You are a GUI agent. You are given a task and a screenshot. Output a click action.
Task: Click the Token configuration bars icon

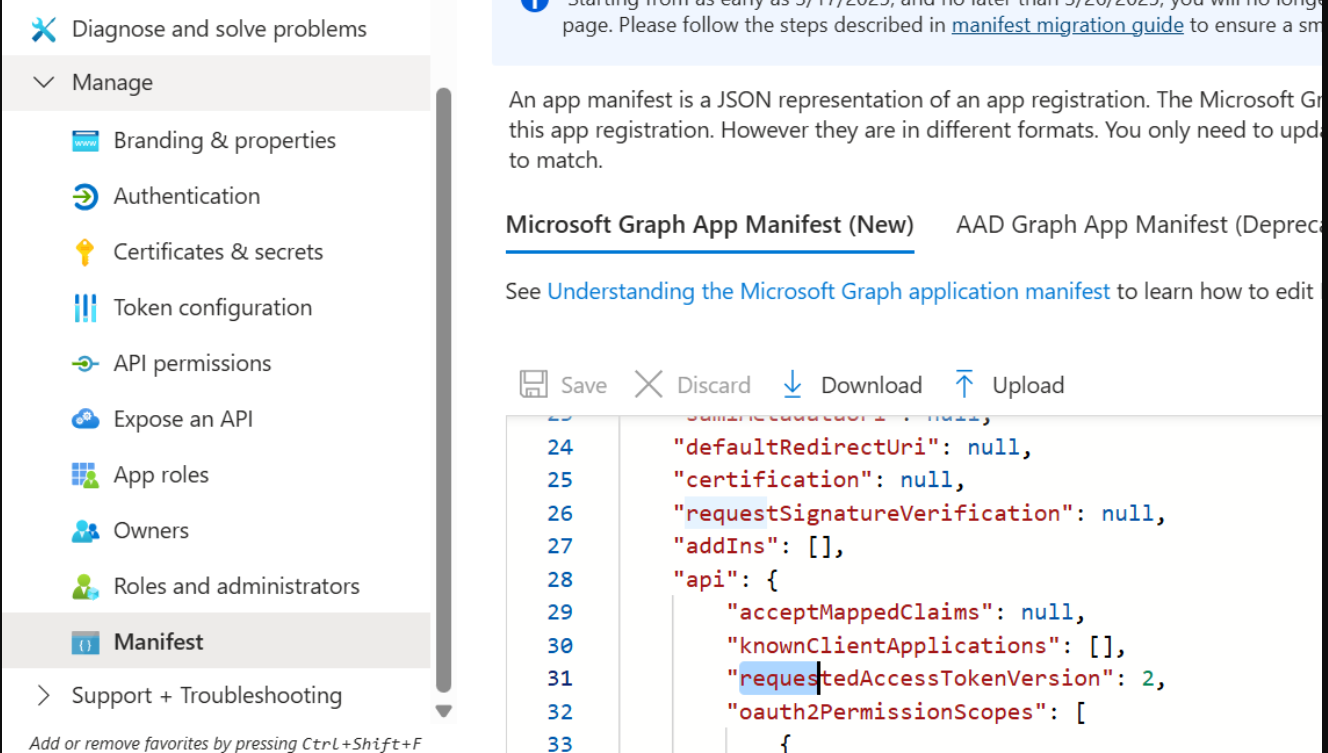pyautogui.click(x=86, y=308)
